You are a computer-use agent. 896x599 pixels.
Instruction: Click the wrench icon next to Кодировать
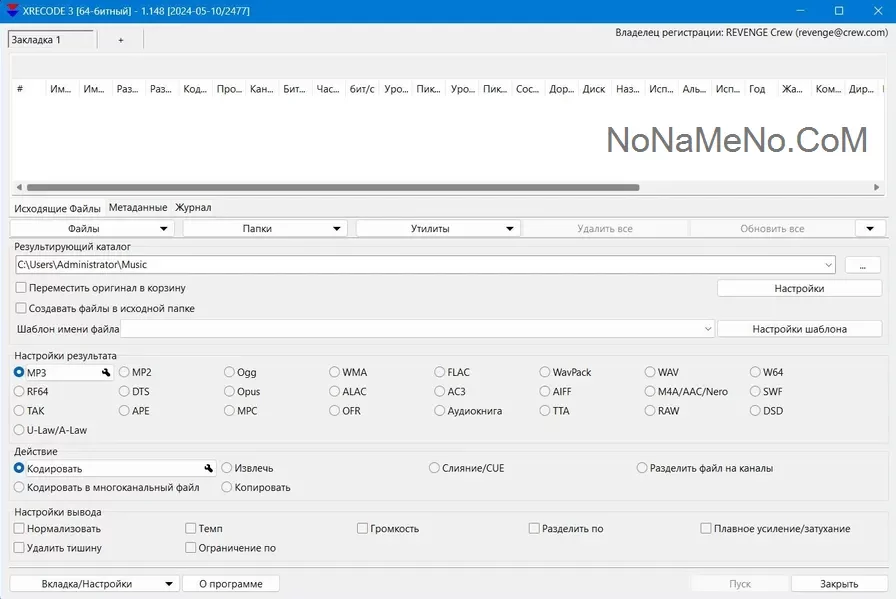[x=209, y=468]
